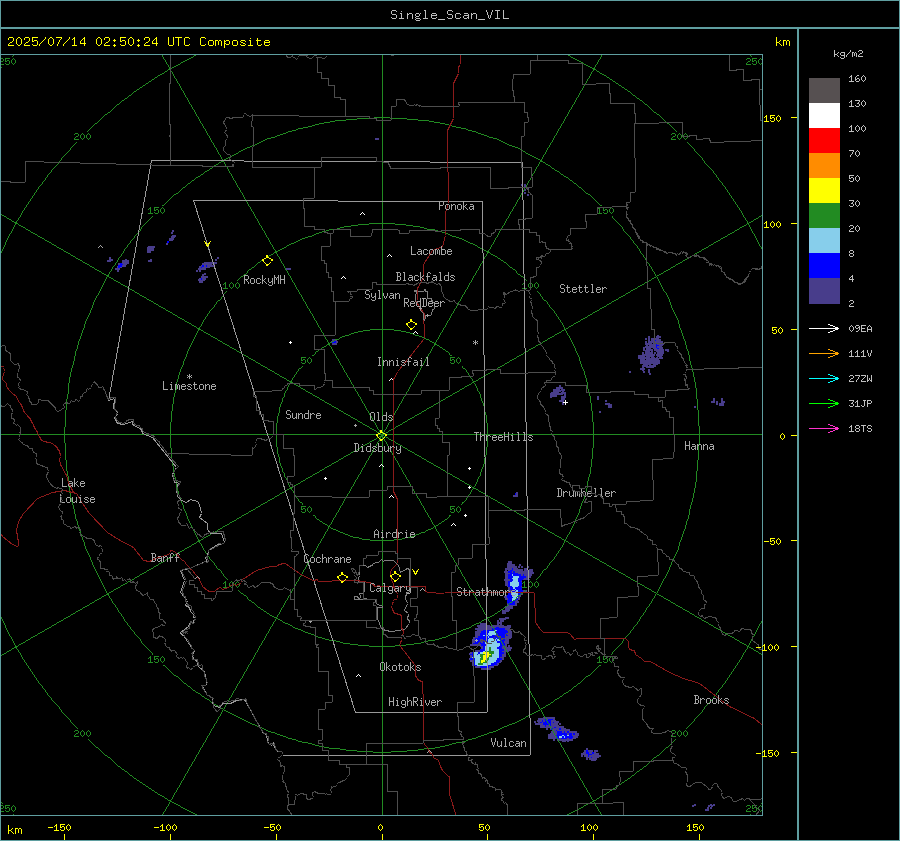Click the Lake Louise label
900x841 pixels.
point(77,491)
